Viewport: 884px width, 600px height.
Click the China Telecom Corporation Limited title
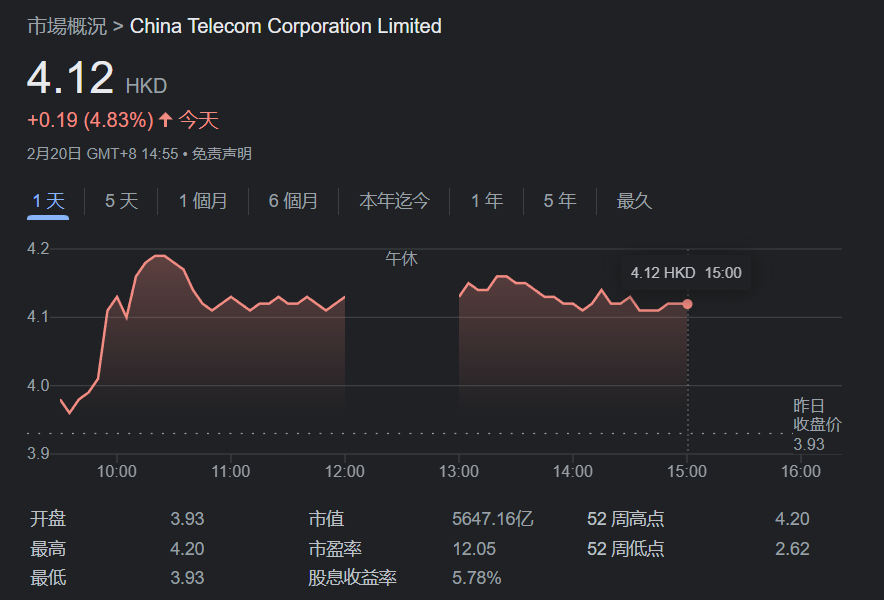pos(286,26)
